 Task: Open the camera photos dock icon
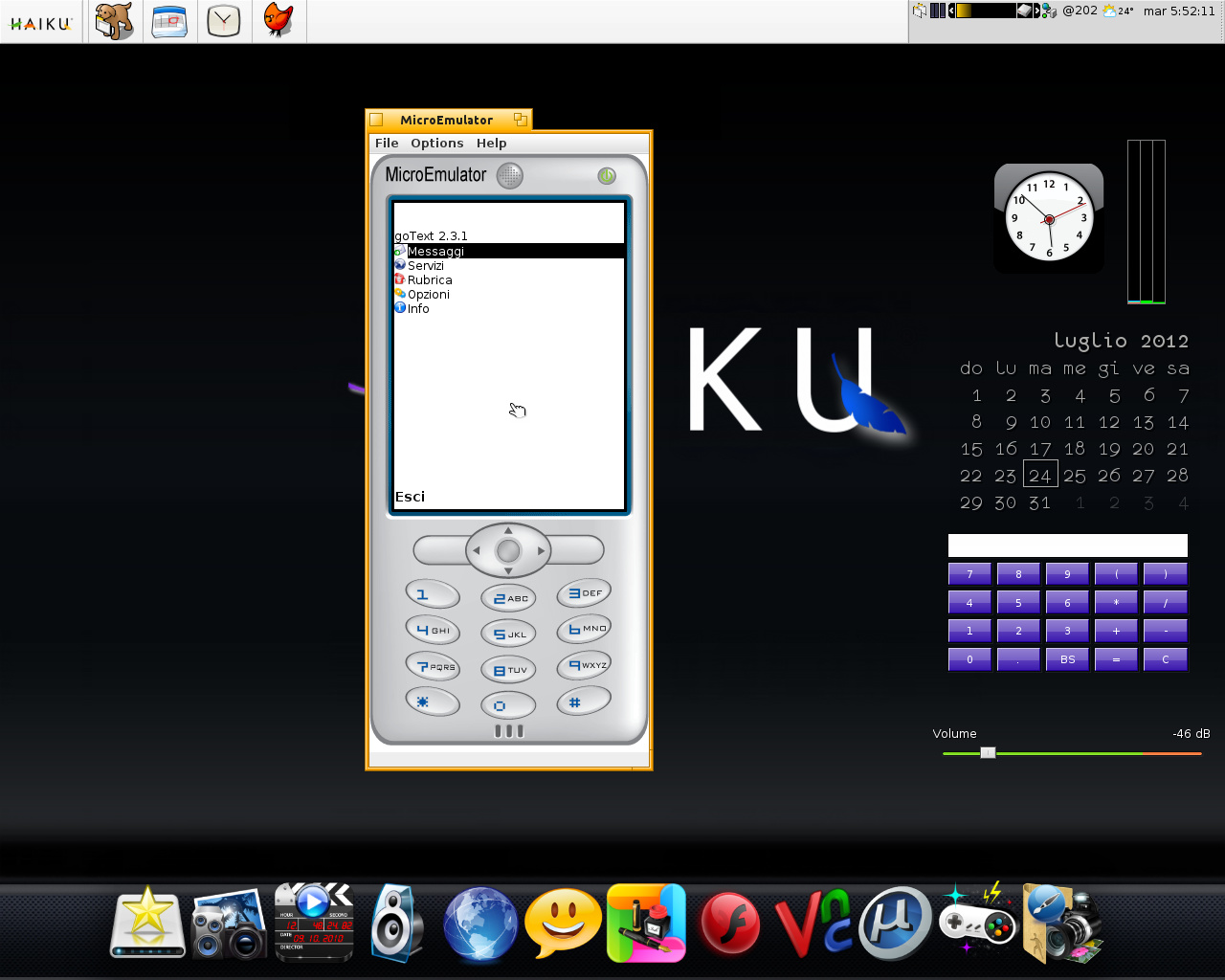coord(229,924)
